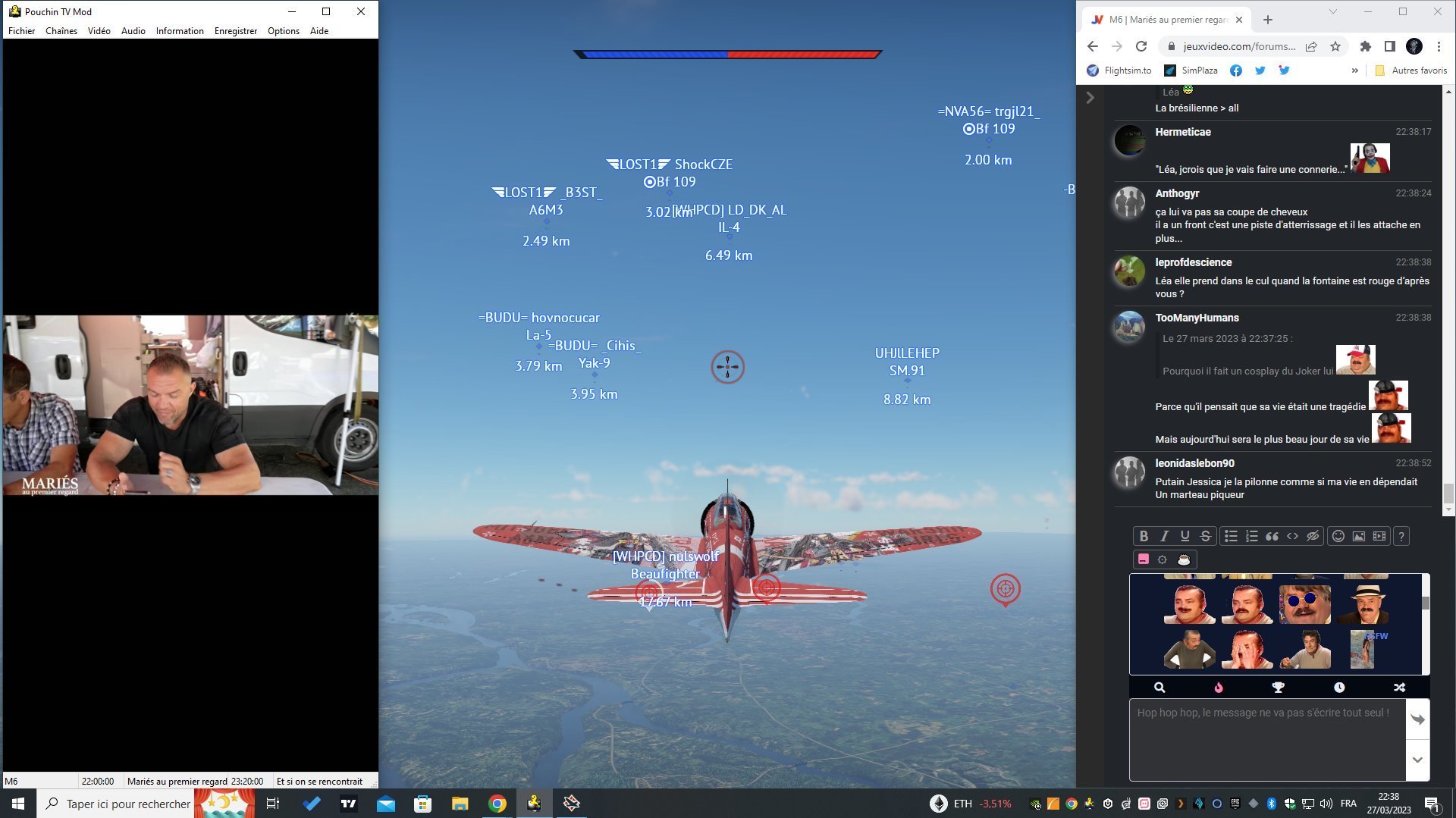Toggle underline formatting in the forum editor
This screenshot has height=818, width=1456.
pyautogui.click(x=1185, y=536)
